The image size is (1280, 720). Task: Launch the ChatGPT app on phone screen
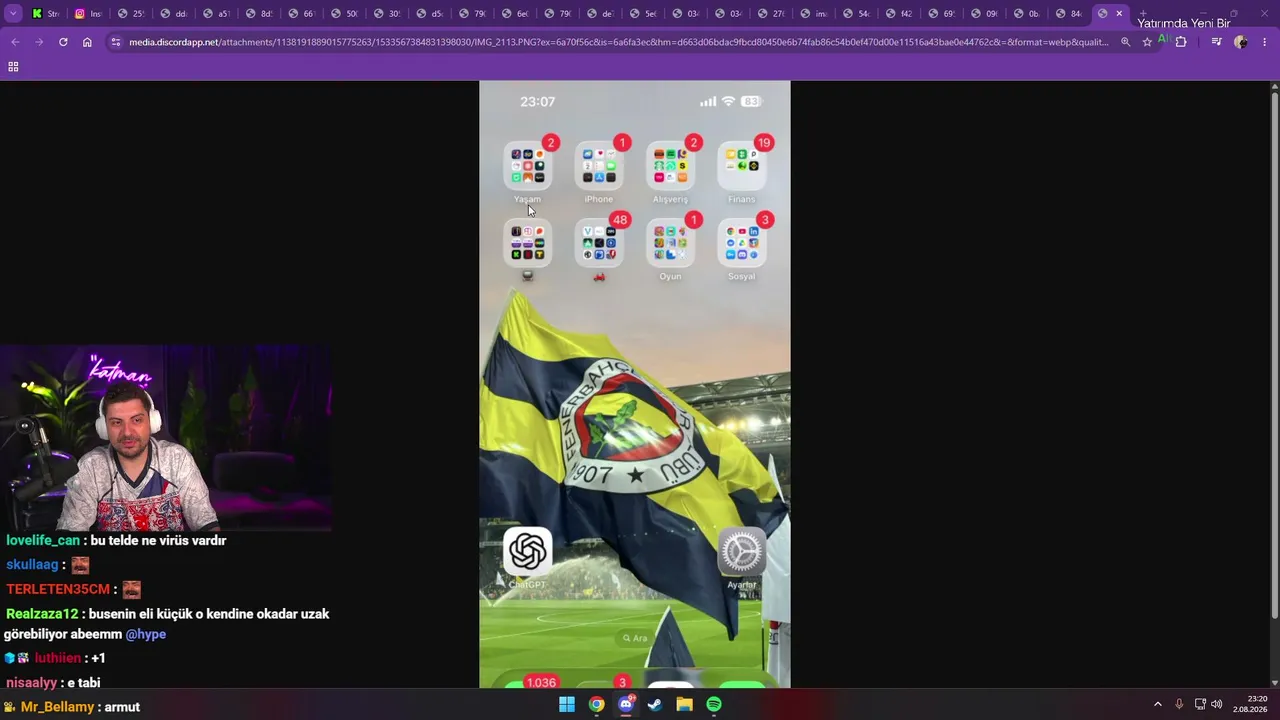point(528,552)
